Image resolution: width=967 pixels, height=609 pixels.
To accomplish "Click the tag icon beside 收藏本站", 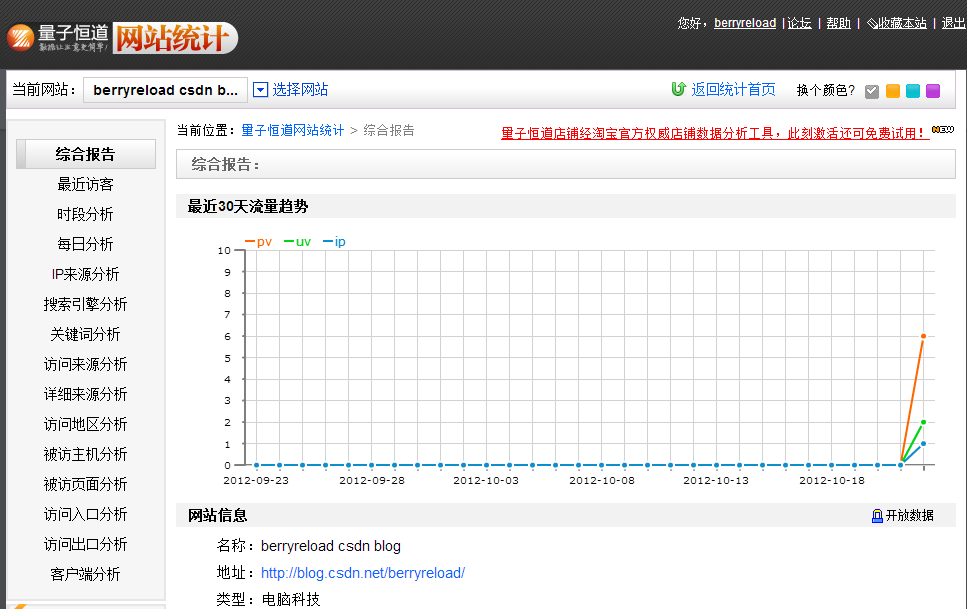I will coord(872,23).
